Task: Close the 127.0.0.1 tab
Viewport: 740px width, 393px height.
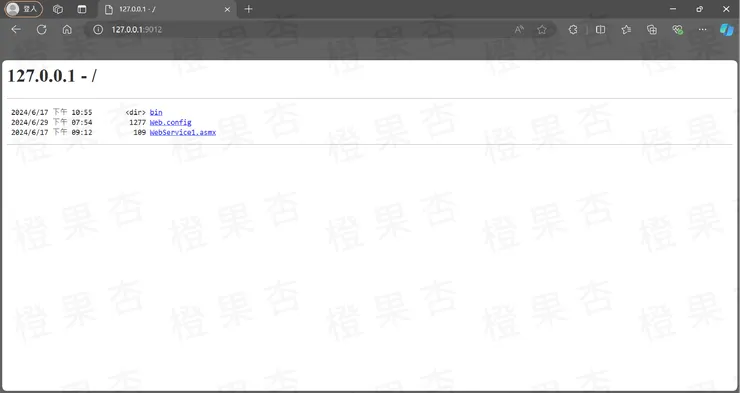Action: 227,9
